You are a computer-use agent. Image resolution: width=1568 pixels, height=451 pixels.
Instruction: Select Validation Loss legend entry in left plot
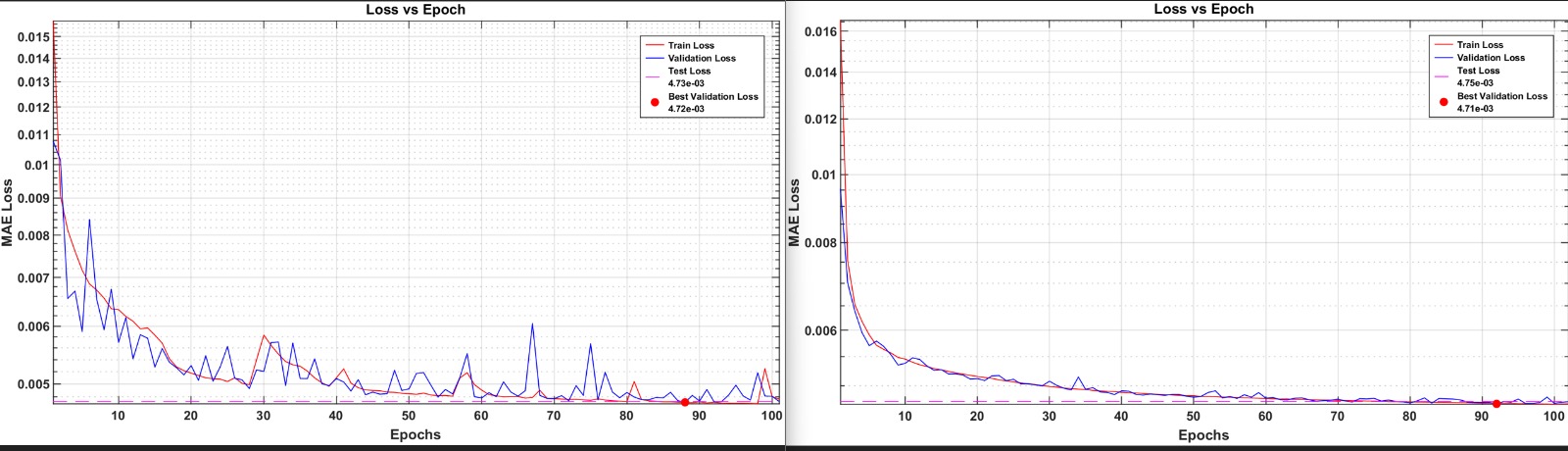click(702, 58)
